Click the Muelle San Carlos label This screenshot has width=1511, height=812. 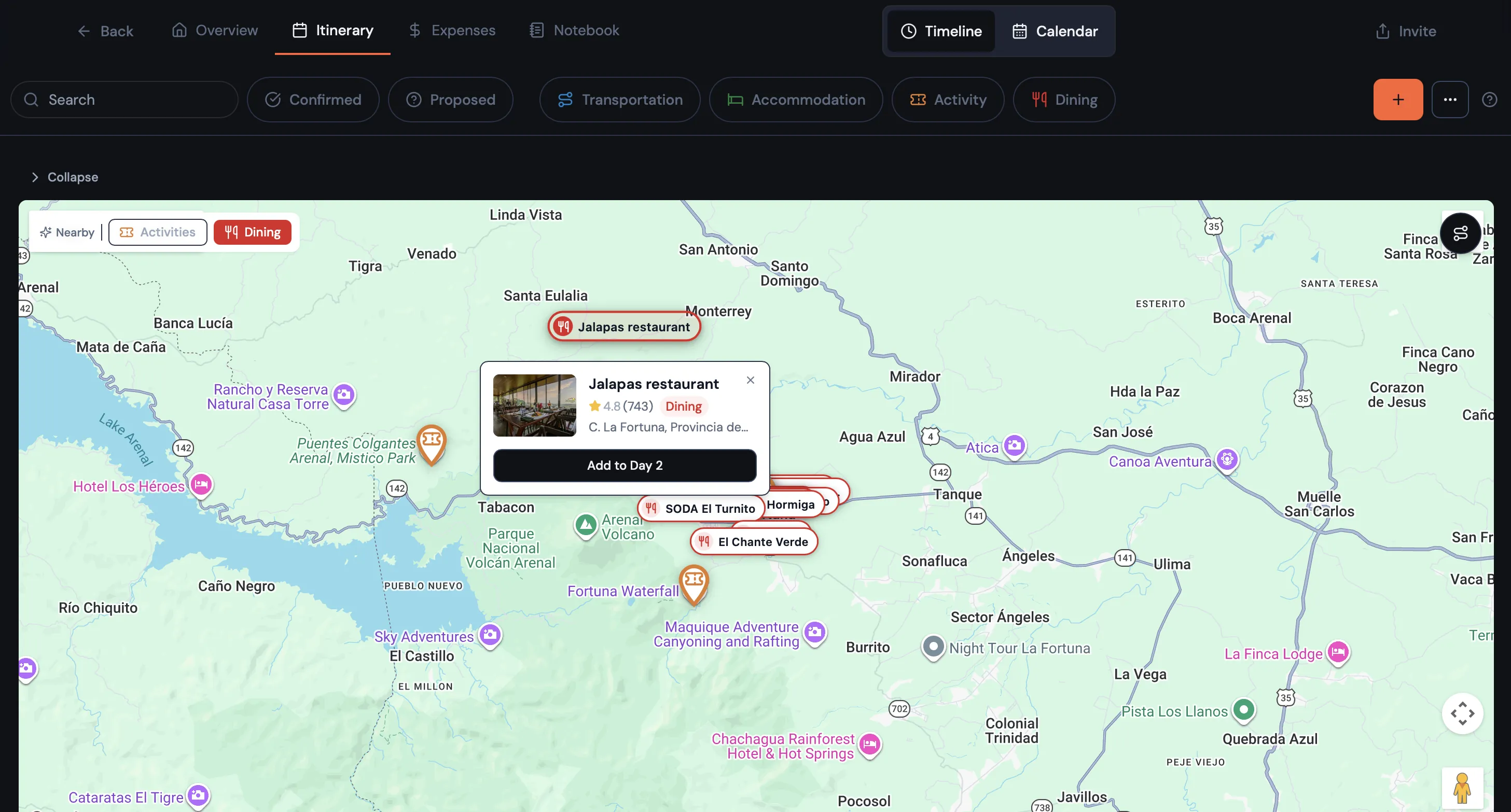click(x=1319, y=503)
